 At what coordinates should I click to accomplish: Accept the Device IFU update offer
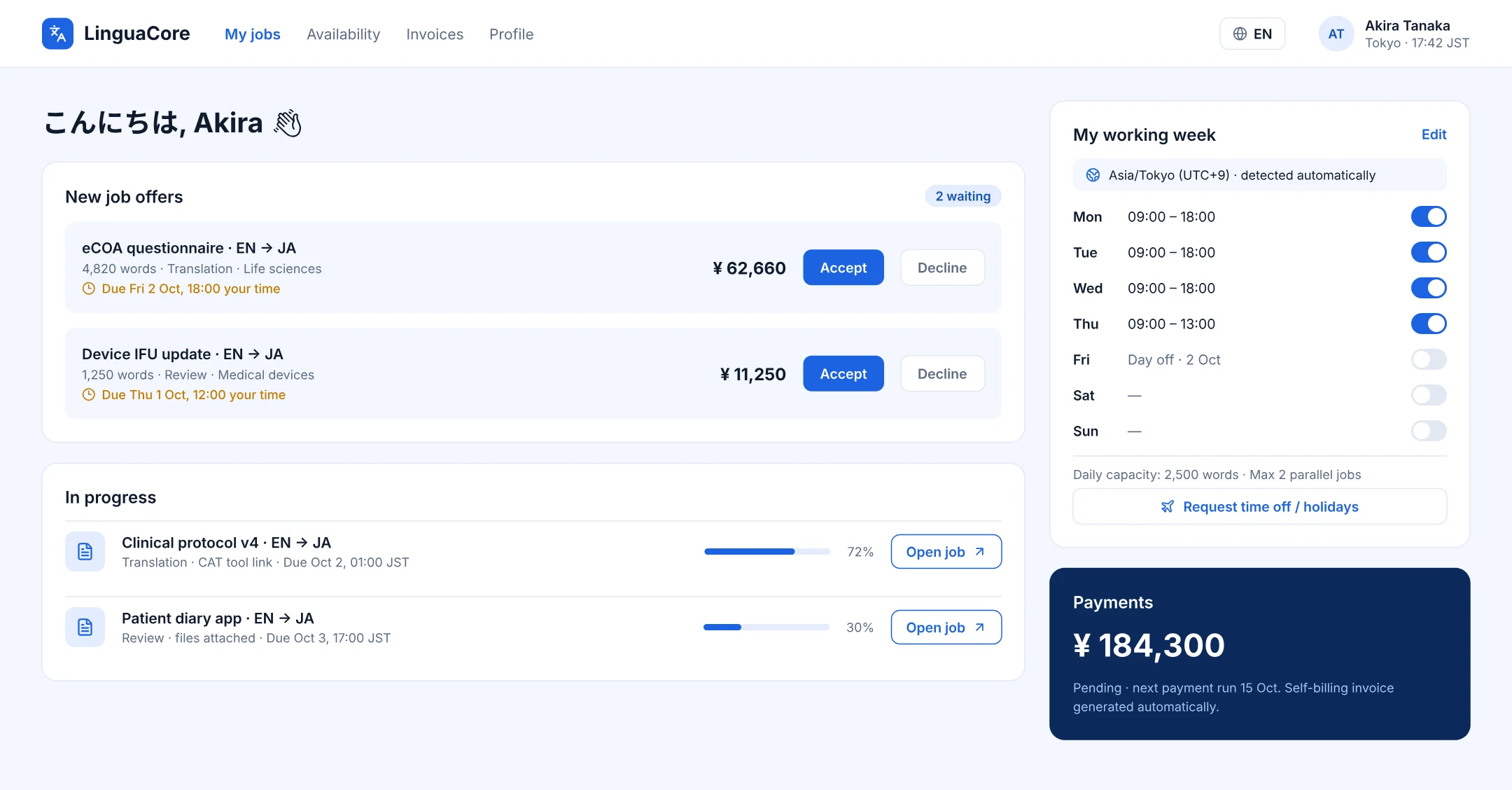coord(843,374)
